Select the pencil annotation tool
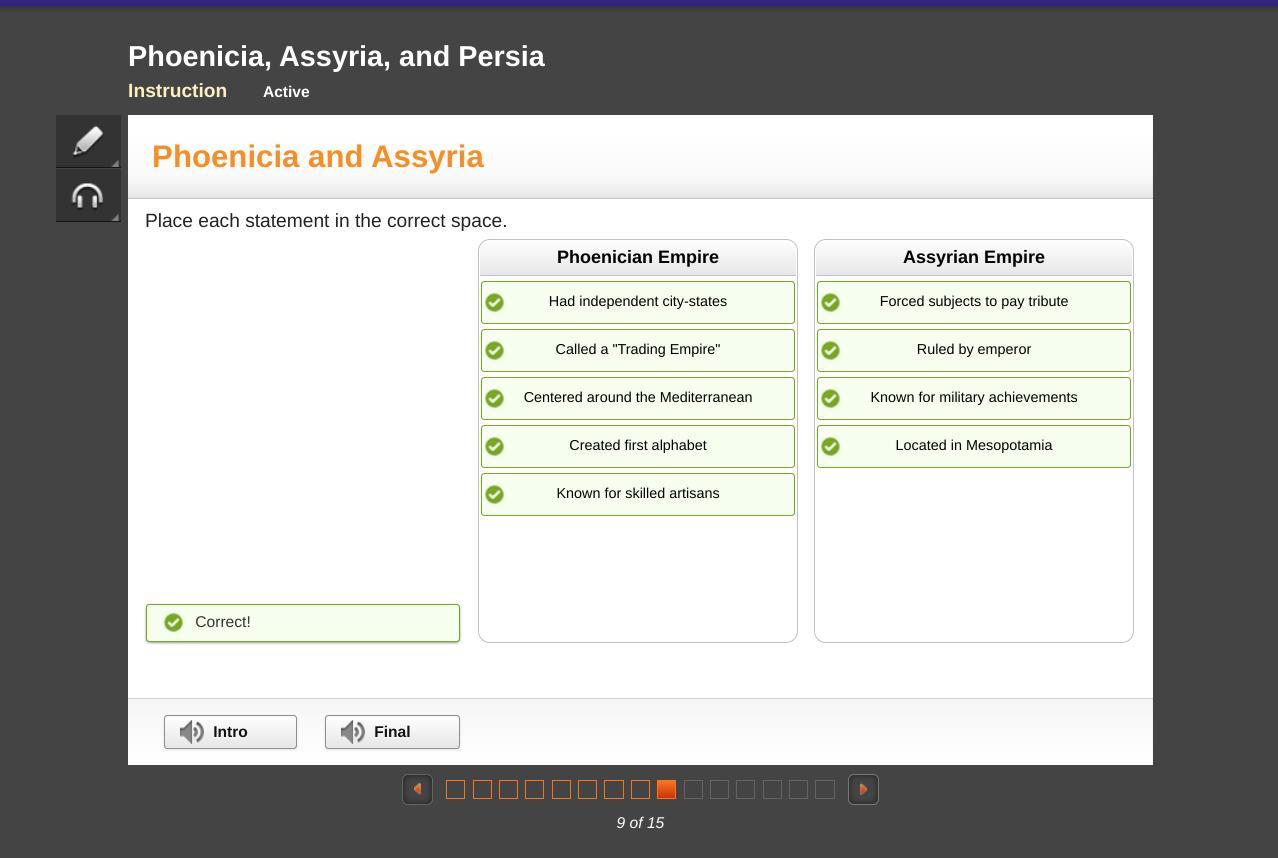This screenshot has height=858, width=1278. click(88, 141)
